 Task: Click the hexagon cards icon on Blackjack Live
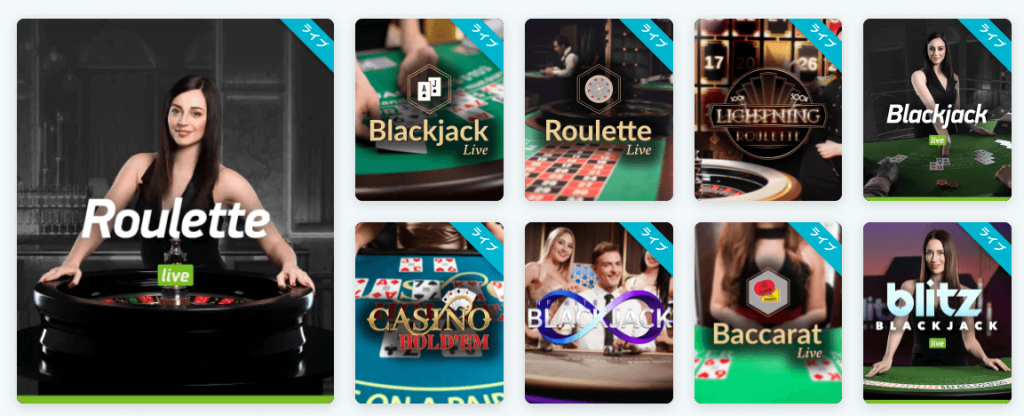tap(429, 90)
